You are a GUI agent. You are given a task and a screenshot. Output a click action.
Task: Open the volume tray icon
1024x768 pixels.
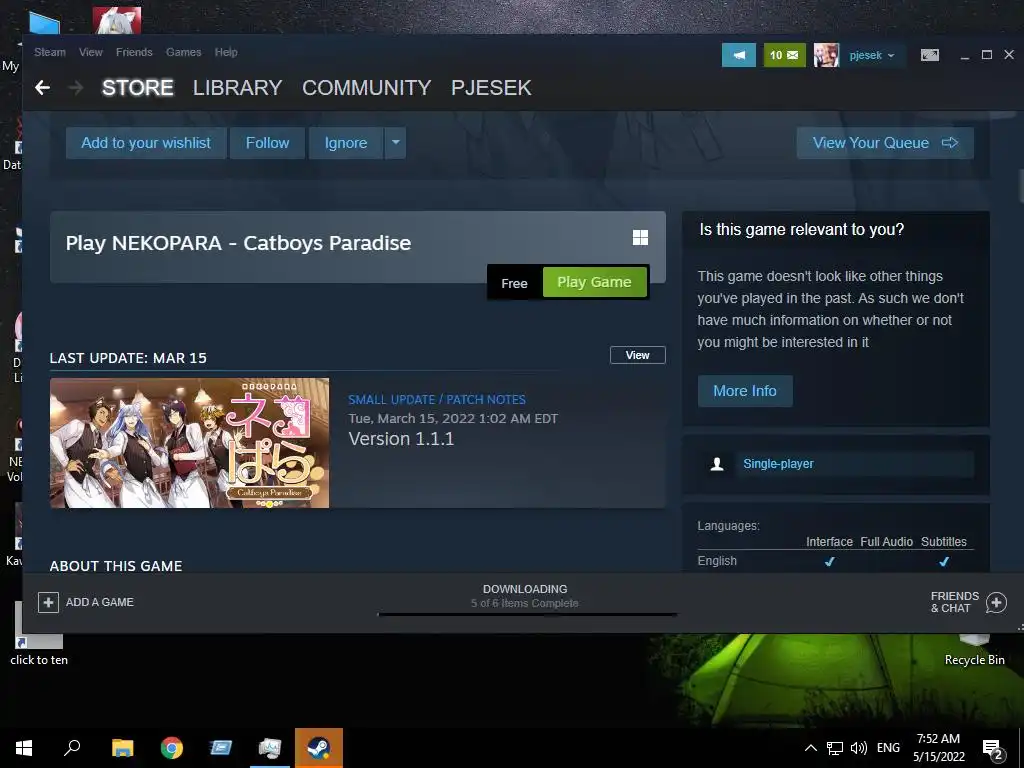tap(859, 748)
